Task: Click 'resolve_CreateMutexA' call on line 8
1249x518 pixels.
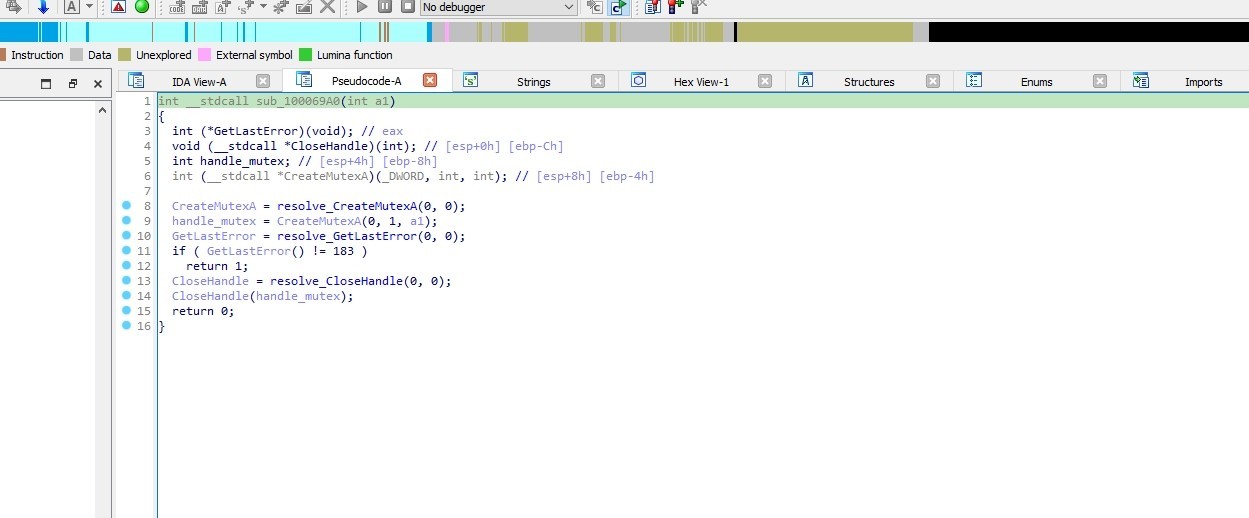Action: 347,206
